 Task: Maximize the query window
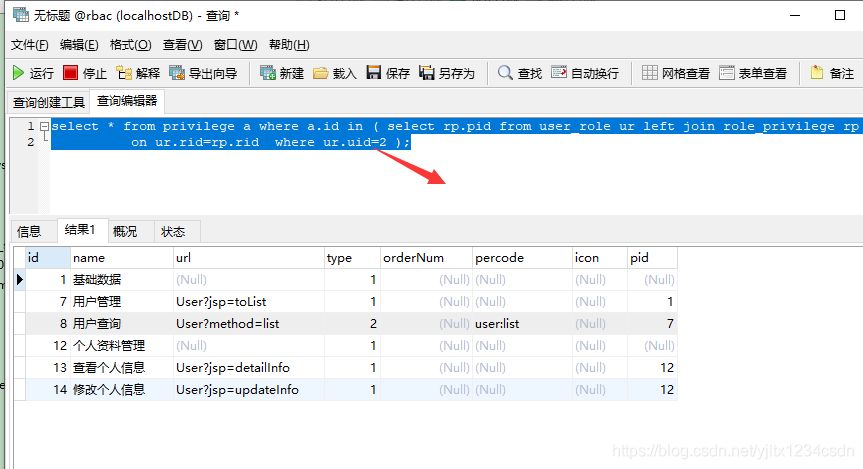[840, 15]
